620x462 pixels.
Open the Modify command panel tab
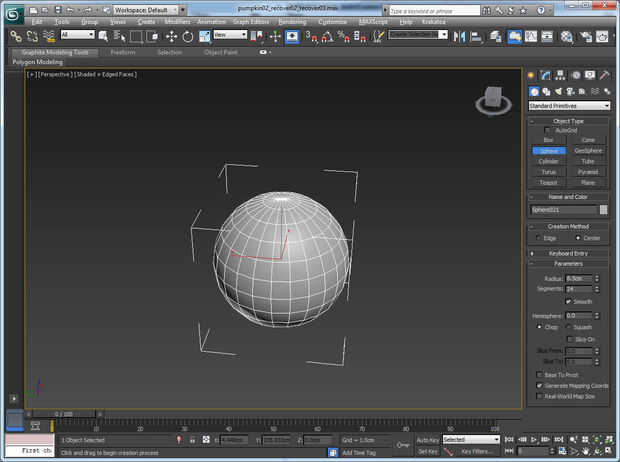pyautogui.click(x=547, y=75)
